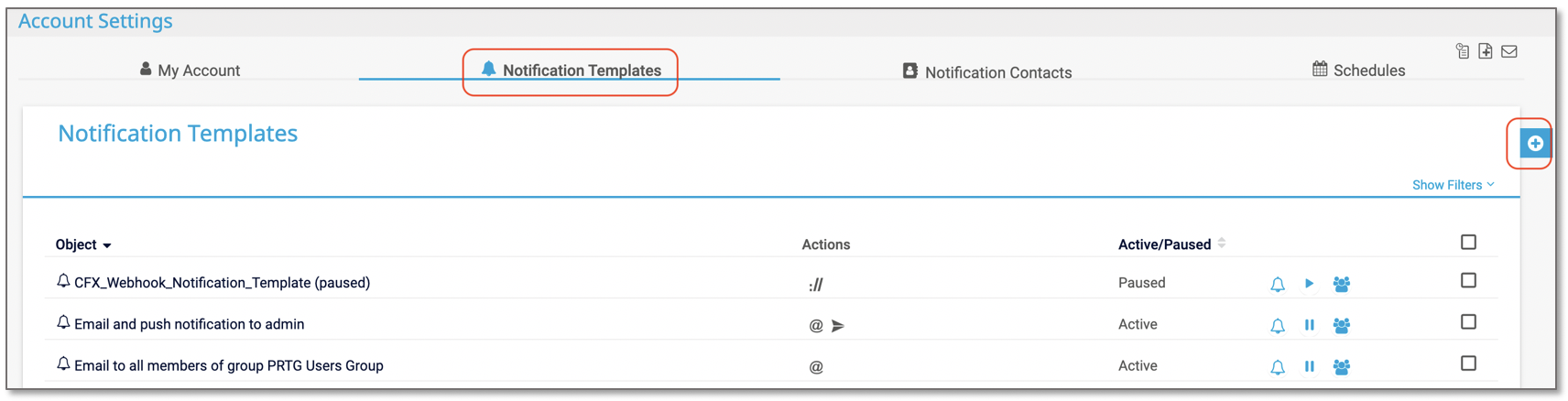
Task: Check the select-all checkbox in table header
Action: pos(1468,243)
